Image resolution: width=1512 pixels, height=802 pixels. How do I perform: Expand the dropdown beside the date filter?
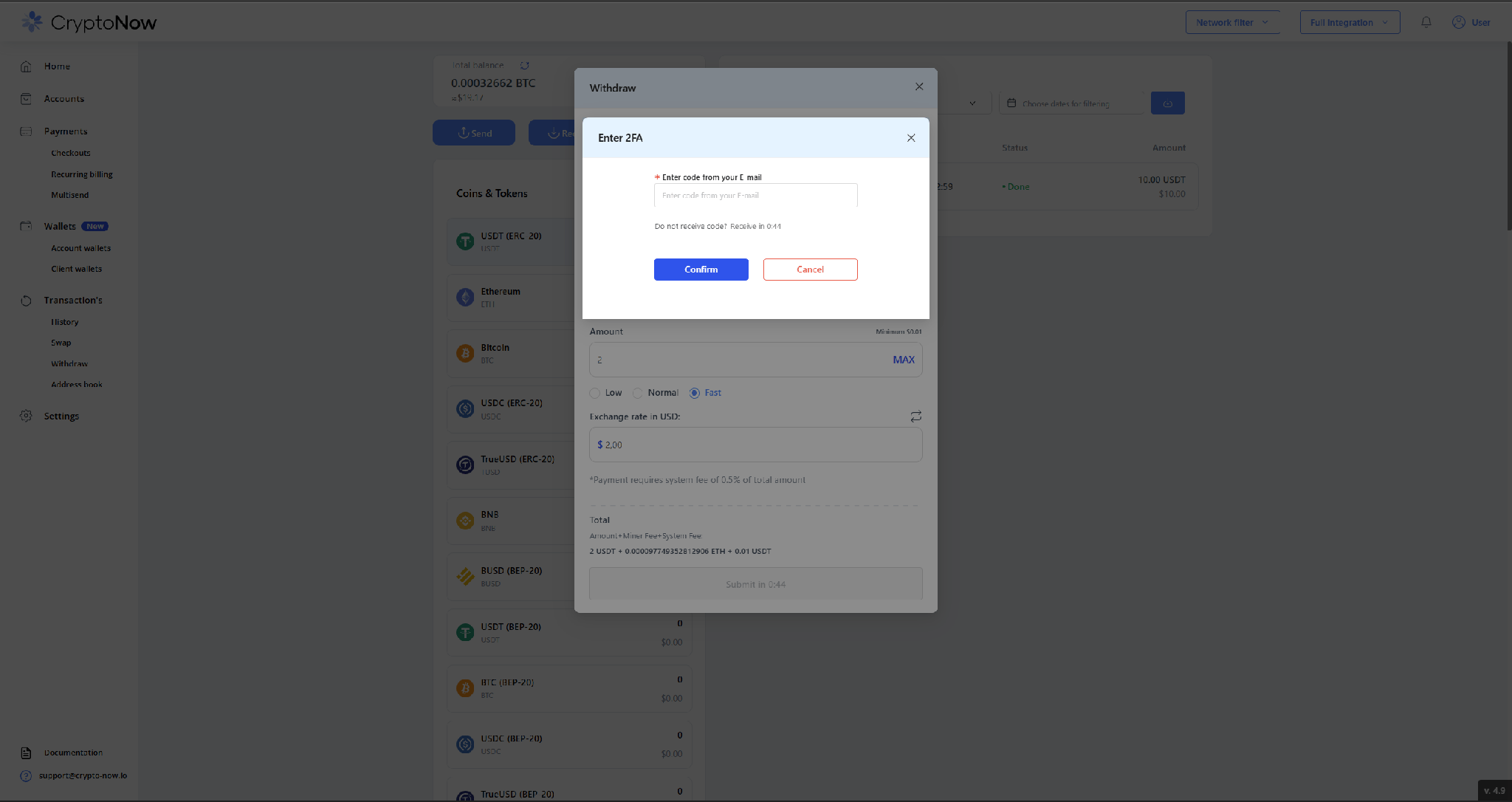972,103
